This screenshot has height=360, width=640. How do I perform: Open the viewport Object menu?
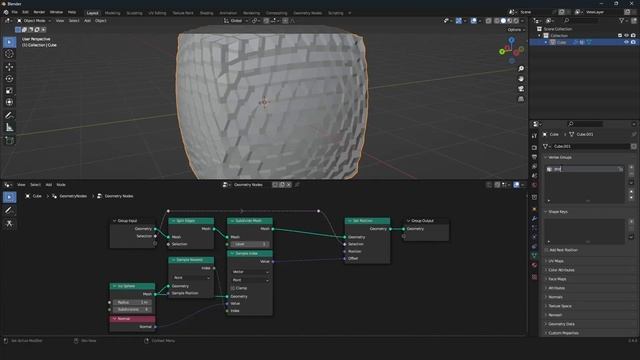click(101, 20)
